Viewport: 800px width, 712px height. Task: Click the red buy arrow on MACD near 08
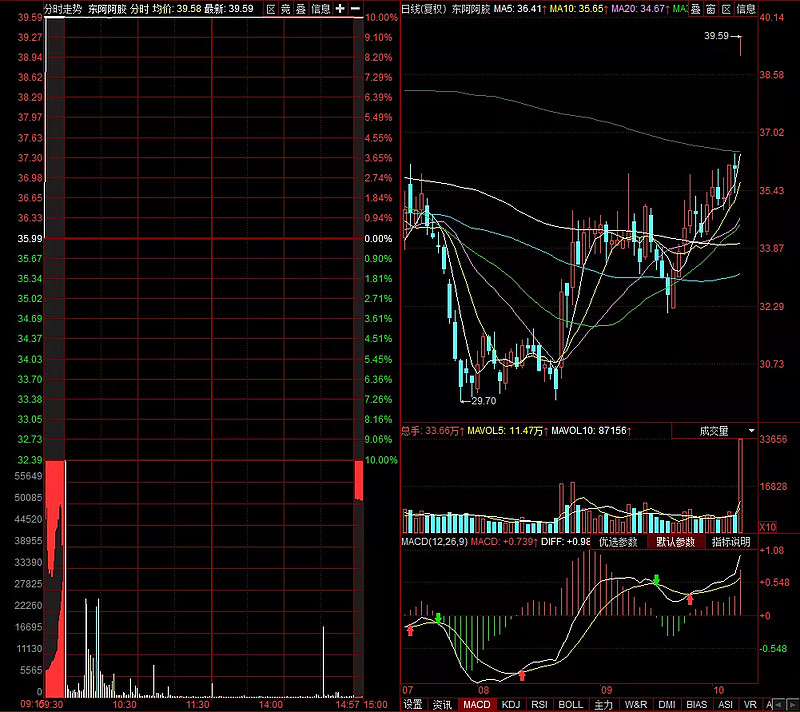521,676
